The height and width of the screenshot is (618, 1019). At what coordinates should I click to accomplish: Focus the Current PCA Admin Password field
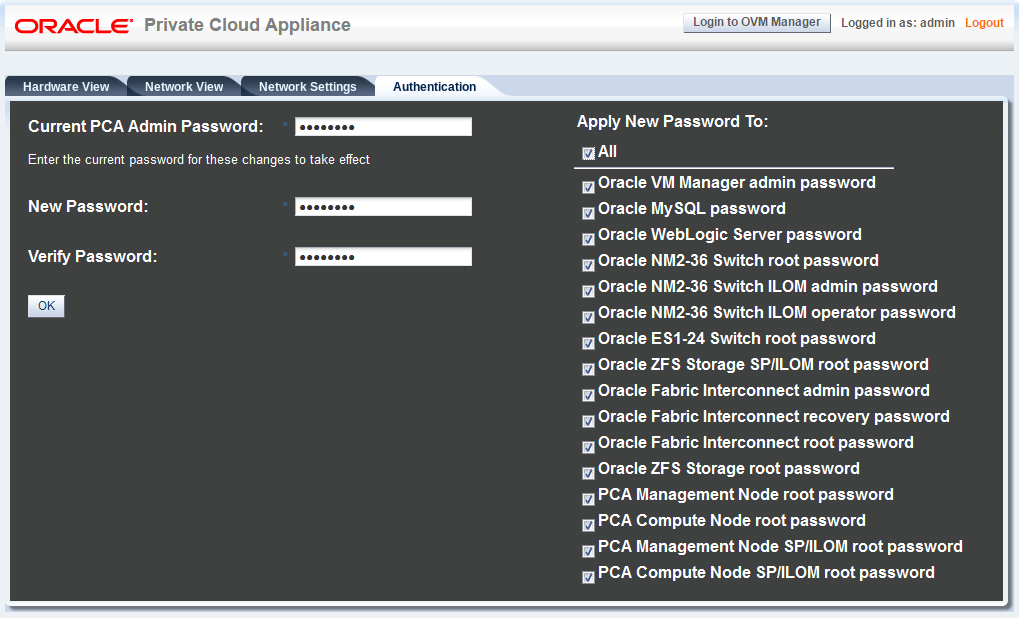(x=383, y=127)
